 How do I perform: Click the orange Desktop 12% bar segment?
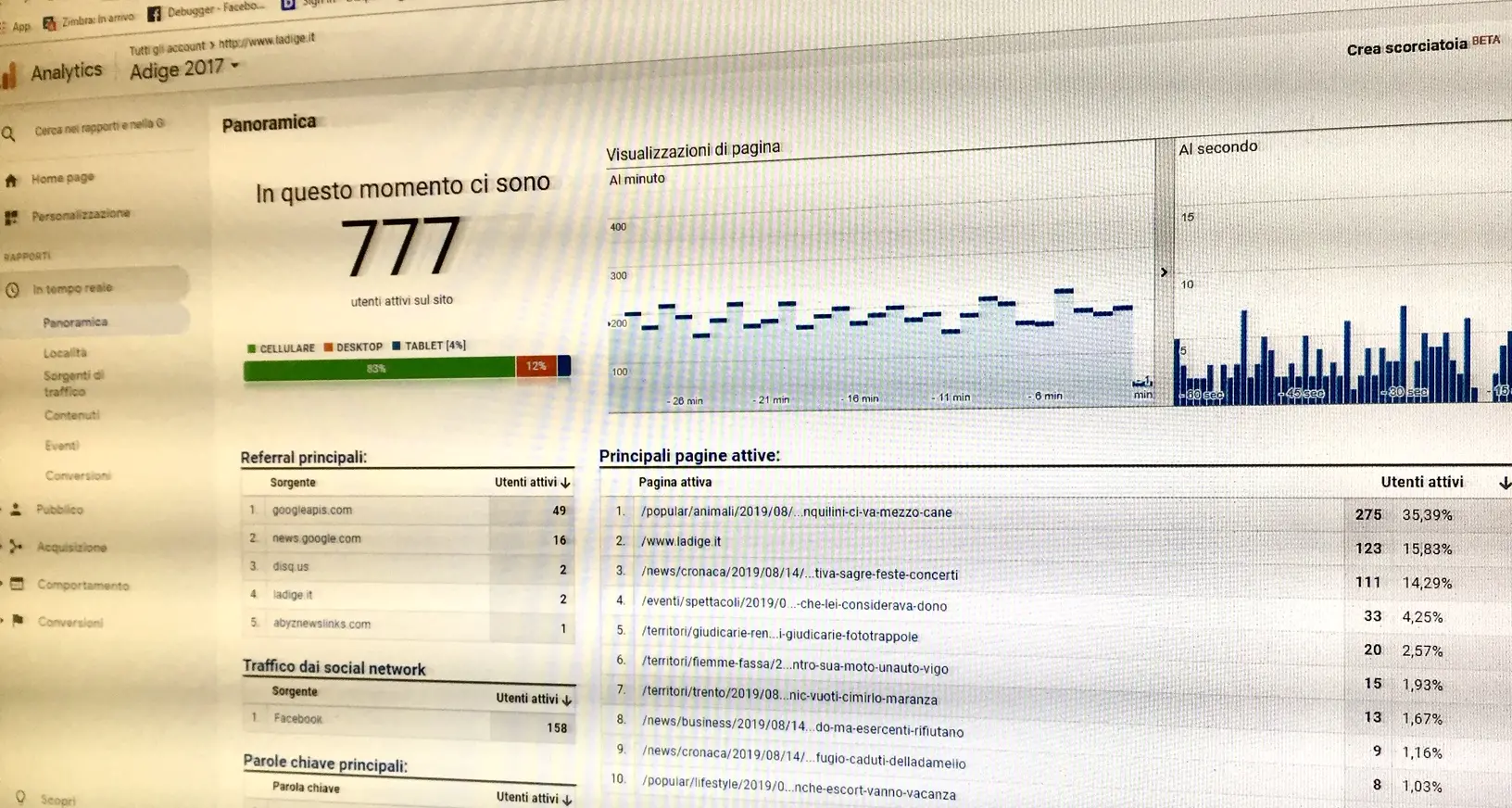pos(536,366)
